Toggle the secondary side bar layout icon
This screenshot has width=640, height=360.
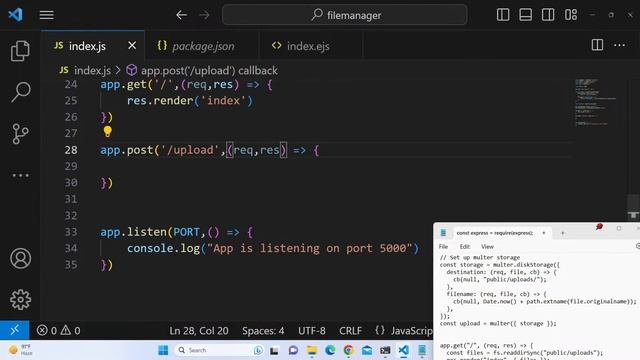click(548, 15)
